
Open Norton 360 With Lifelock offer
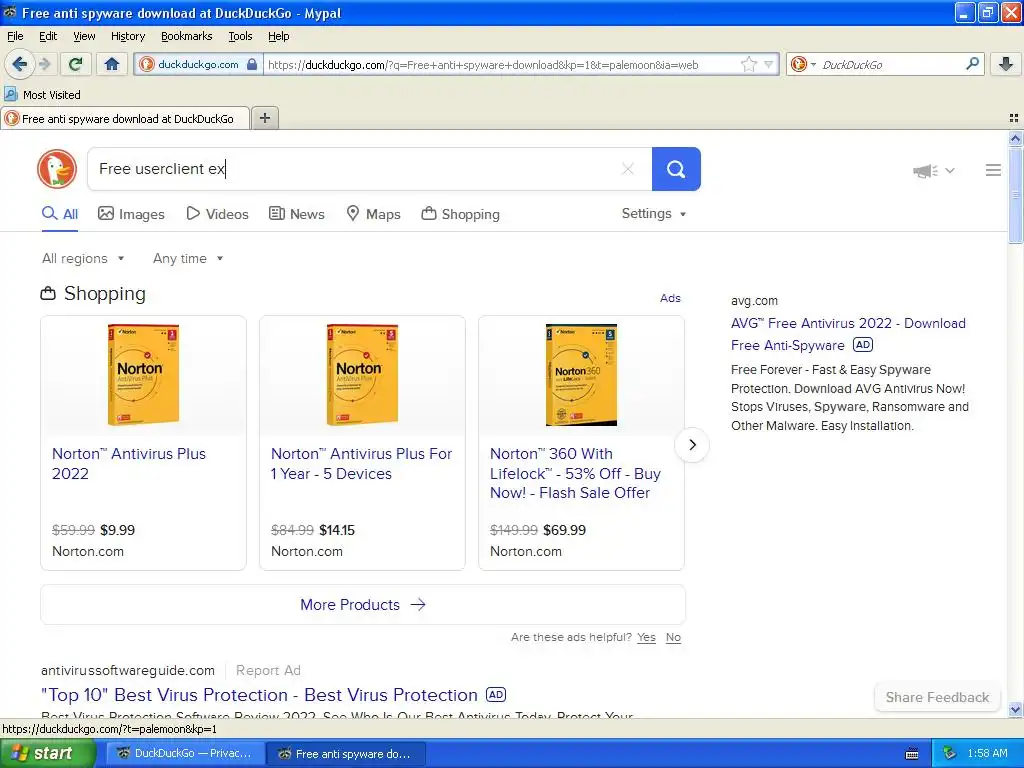[575, 473]
